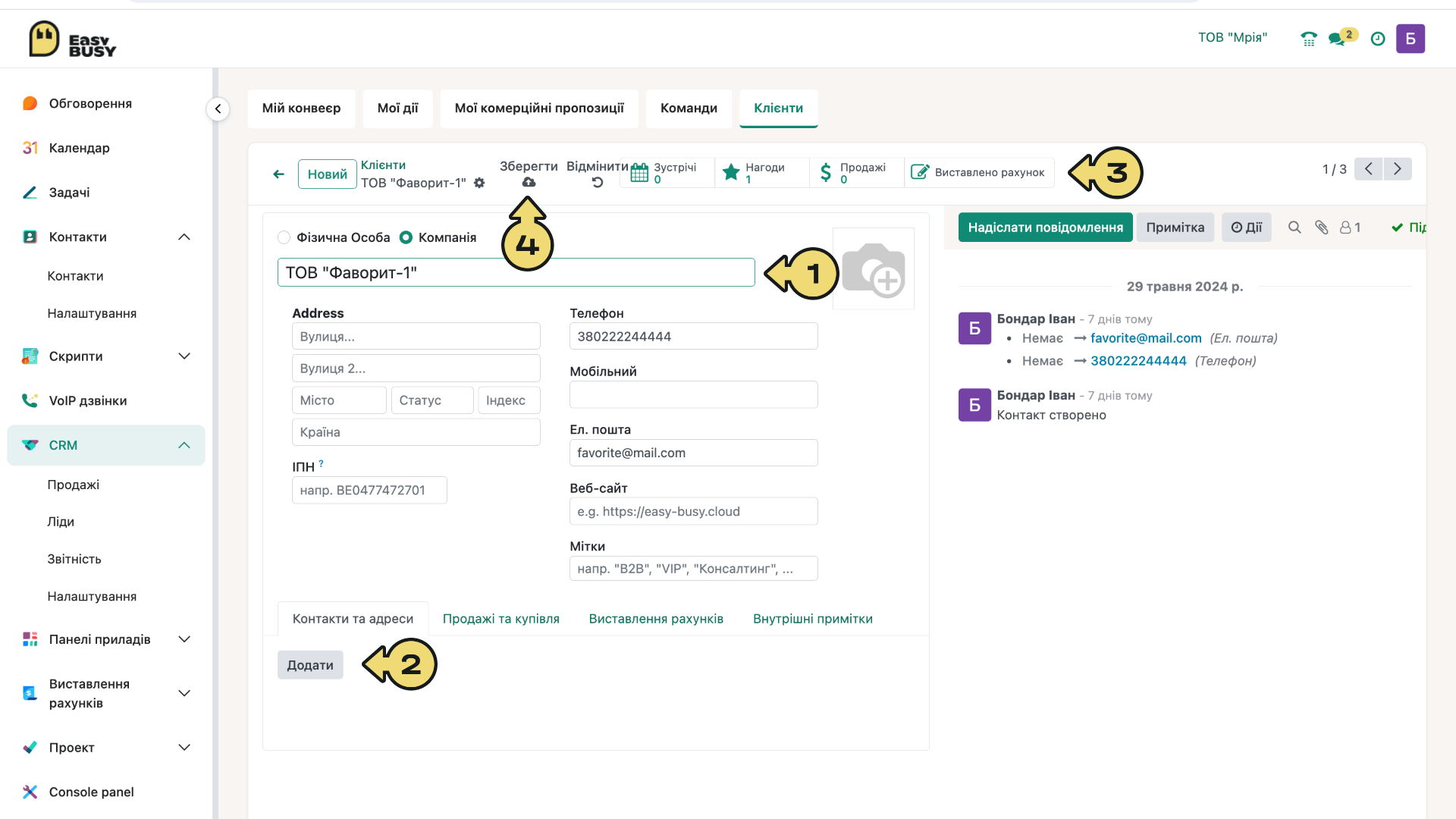1456x819 pixels.
Task: Click the save cloud icon under Зберегти
Action: click(x=529, y=182)
